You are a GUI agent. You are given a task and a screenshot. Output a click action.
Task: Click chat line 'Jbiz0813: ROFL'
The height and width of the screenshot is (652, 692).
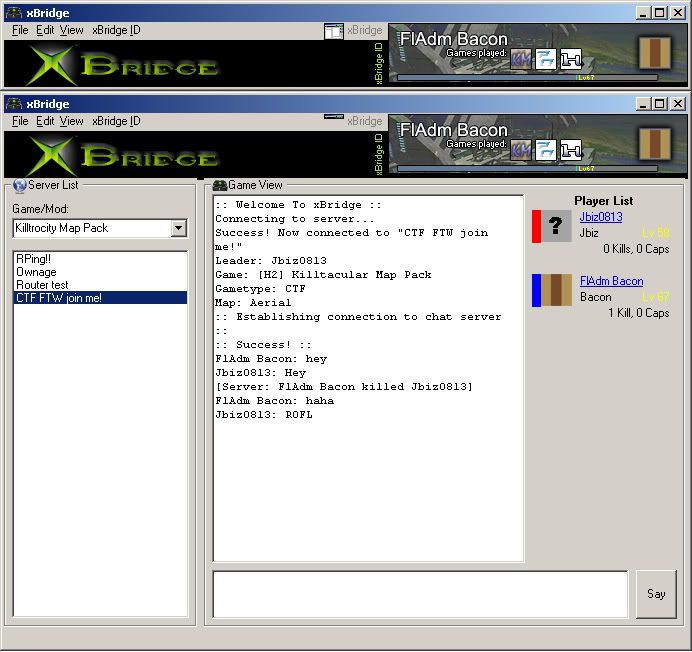click(264, 415)
